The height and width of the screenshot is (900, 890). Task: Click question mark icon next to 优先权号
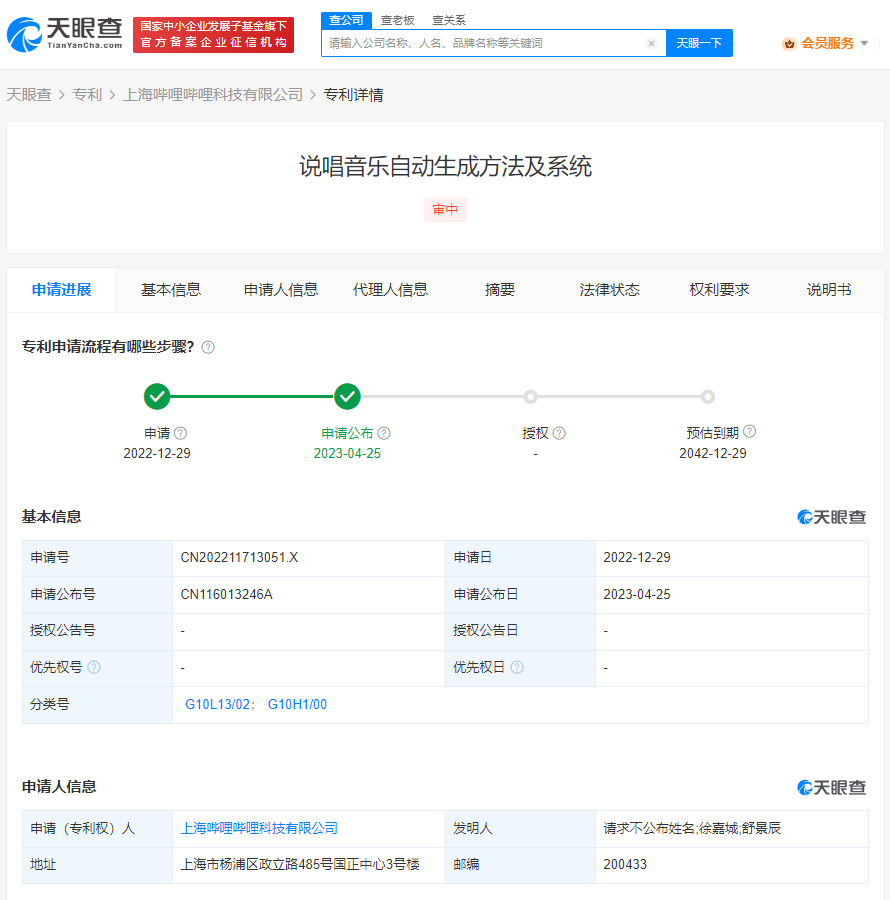93,667
